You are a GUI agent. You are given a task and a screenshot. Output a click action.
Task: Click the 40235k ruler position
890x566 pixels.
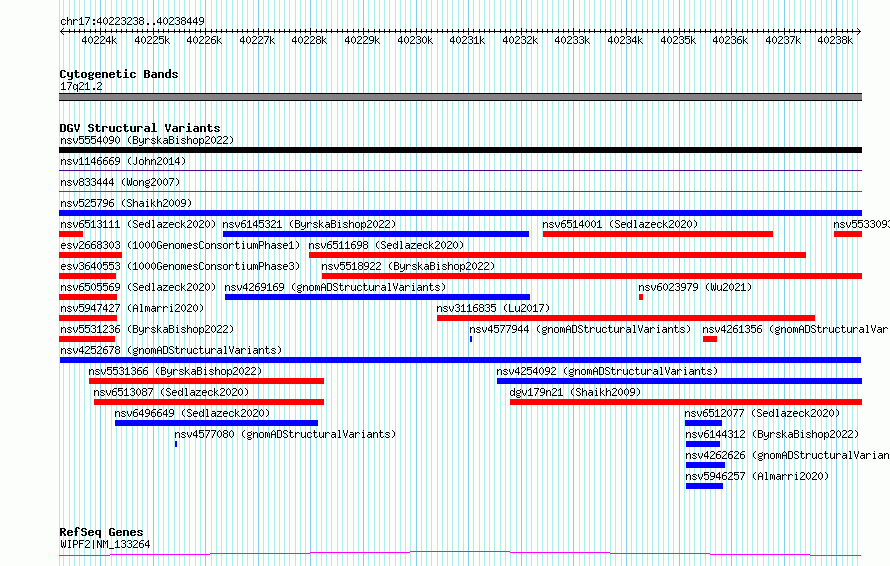point(678,40)
